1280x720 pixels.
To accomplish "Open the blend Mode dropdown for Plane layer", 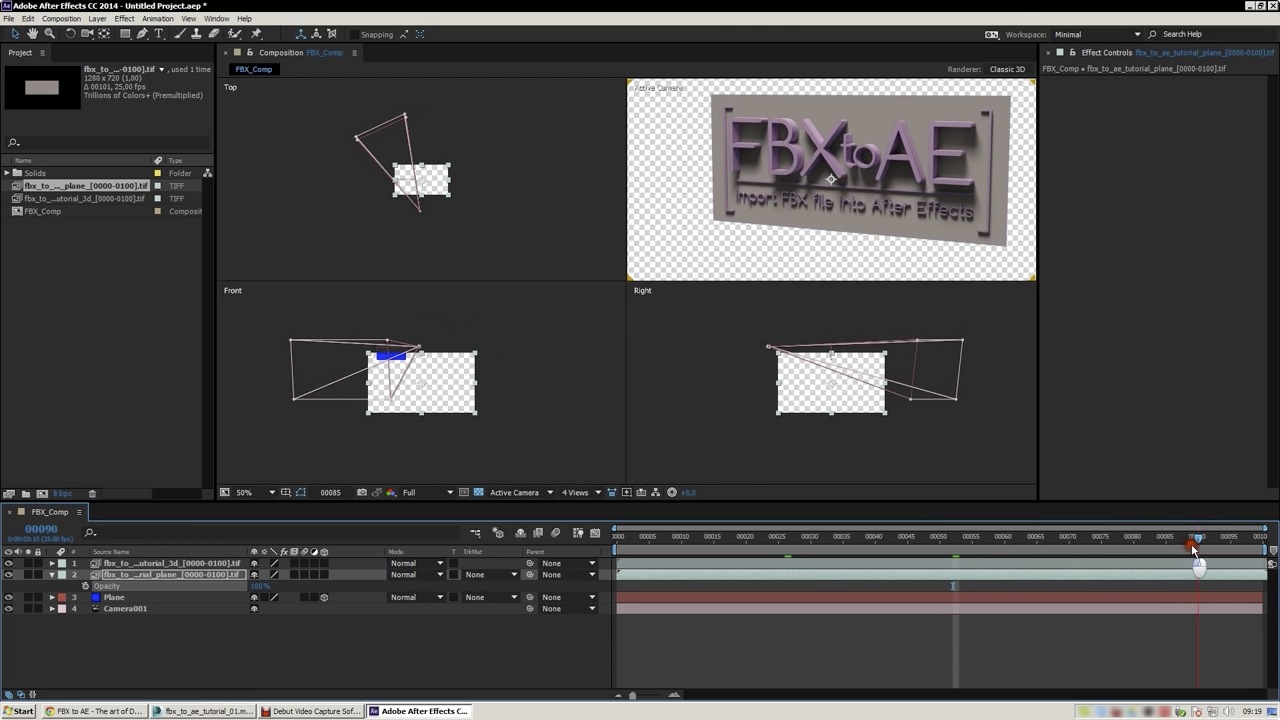I will point(417,597).
